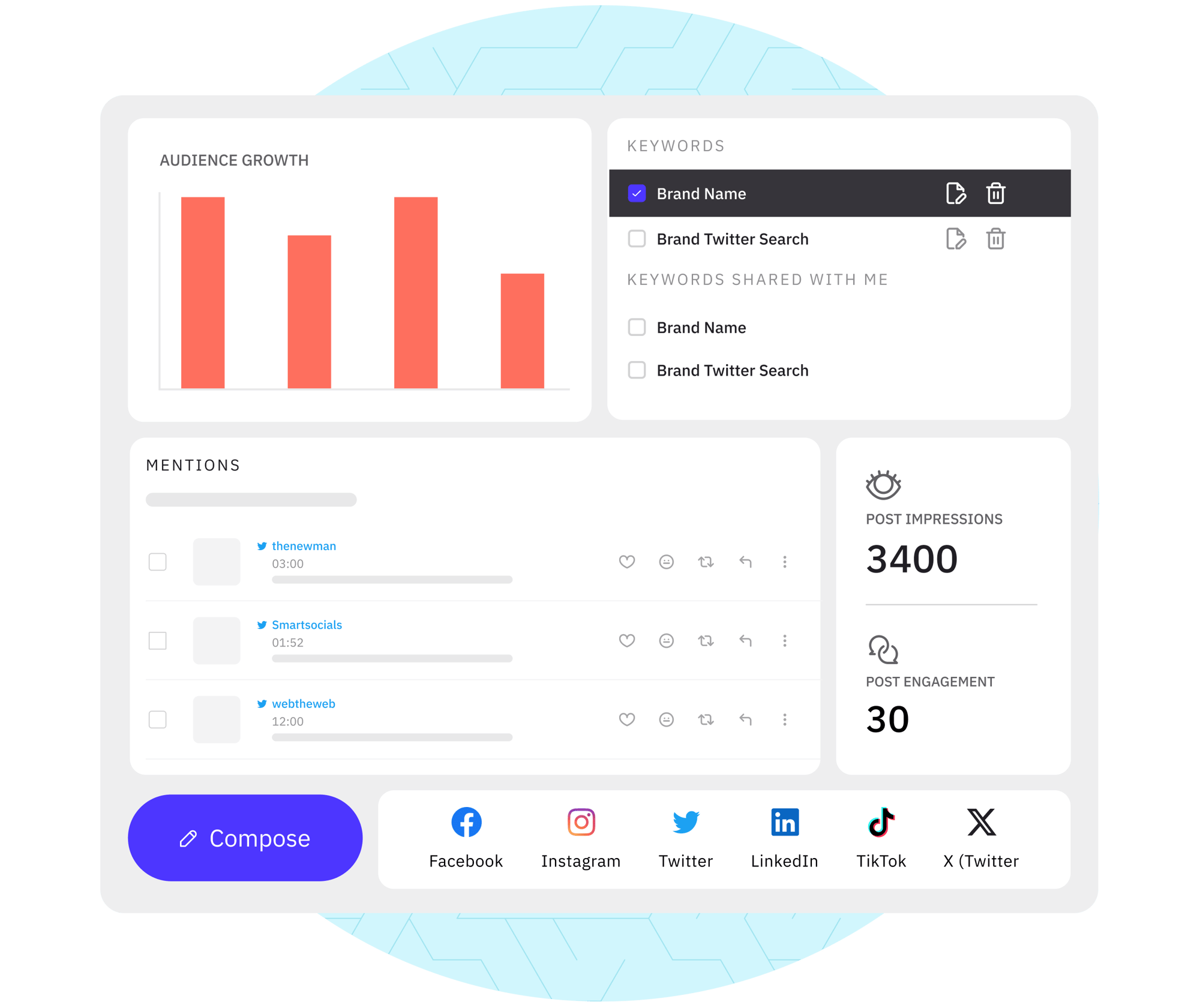Viewport: 1200px width, 1008px height.
Task: Click the delete icon next to Brand Twitter Search
Action: pyautogui.click(x=996, y=239)
